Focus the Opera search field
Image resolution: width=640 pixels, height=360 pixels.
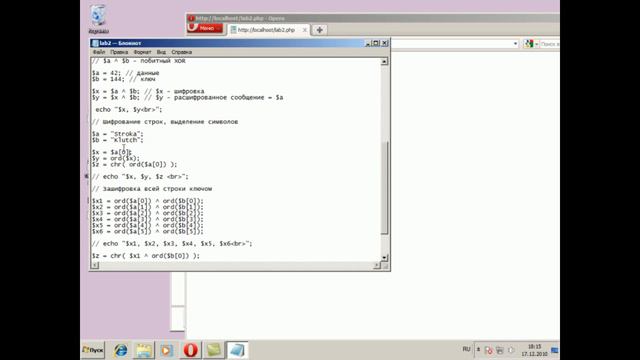[x=549, y=44]
